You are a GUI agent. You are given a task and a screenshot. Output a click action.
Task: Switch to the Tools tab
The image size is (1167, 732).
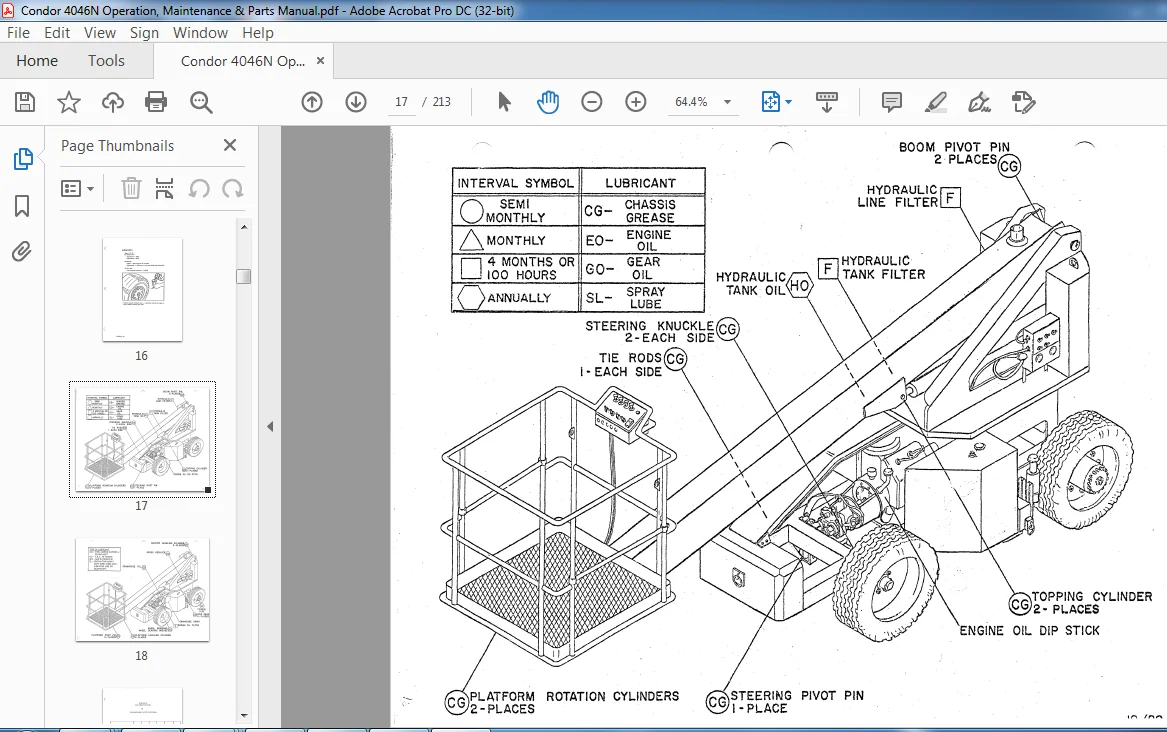coord(106,61)
